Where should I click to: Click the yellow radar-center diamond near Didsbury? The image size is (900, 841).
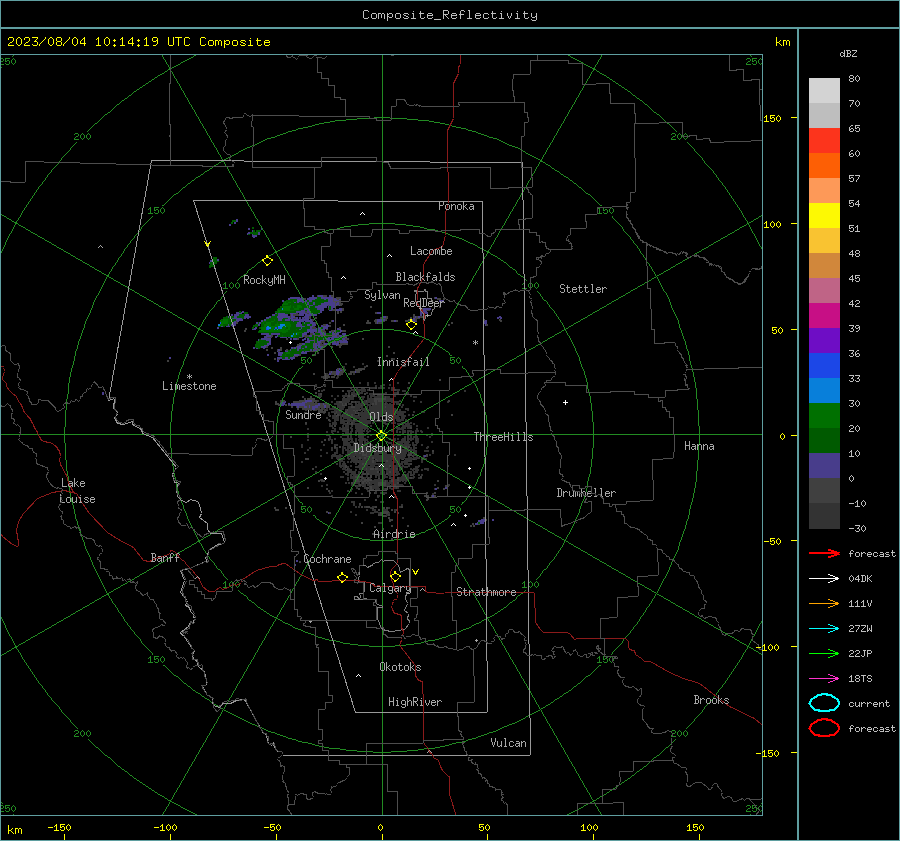(382, 435)
